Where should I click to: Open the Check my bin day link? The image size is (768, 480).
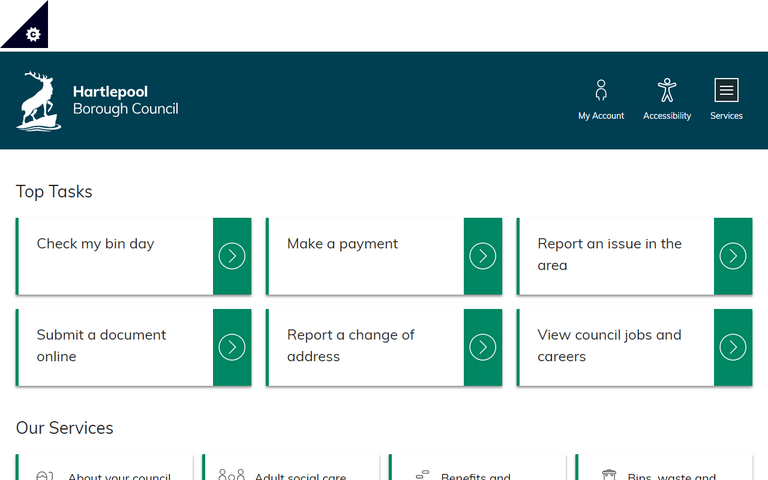pos(96,244)
